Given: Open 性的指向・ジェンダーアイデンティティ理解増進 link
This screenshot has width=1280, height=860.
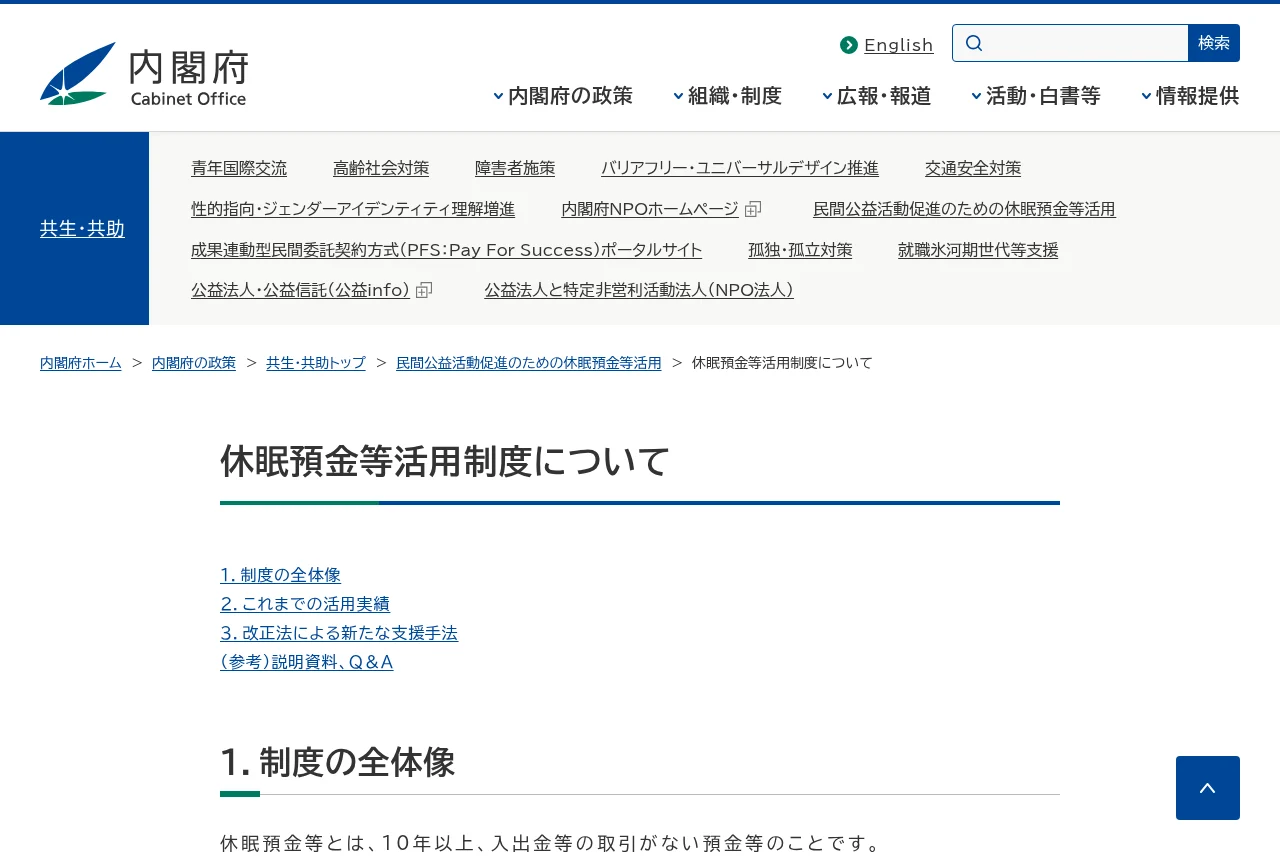Looking at the screenshot, I should click(353, 209).
